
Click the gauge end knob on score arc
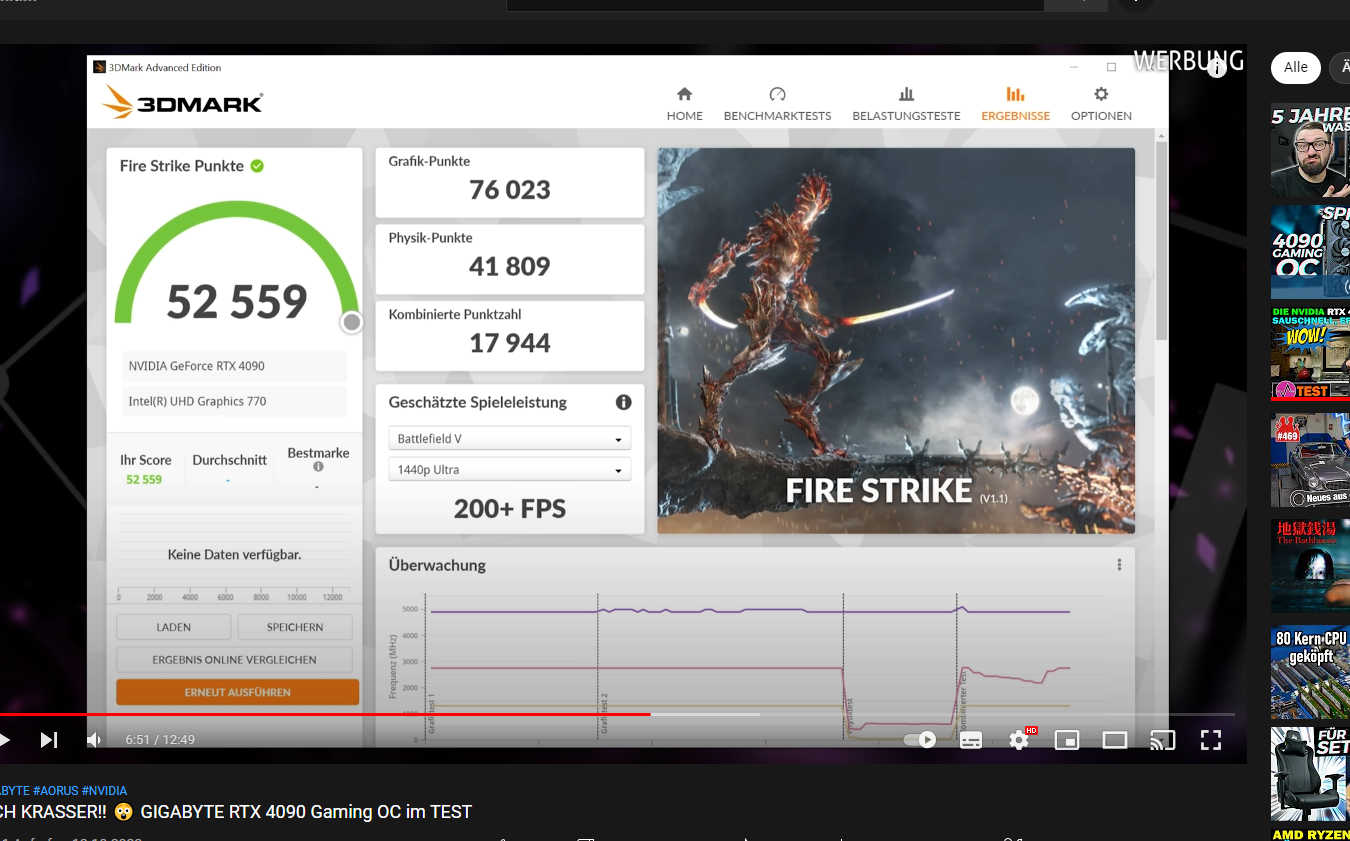pyautogui.click(x=351, y=322)
